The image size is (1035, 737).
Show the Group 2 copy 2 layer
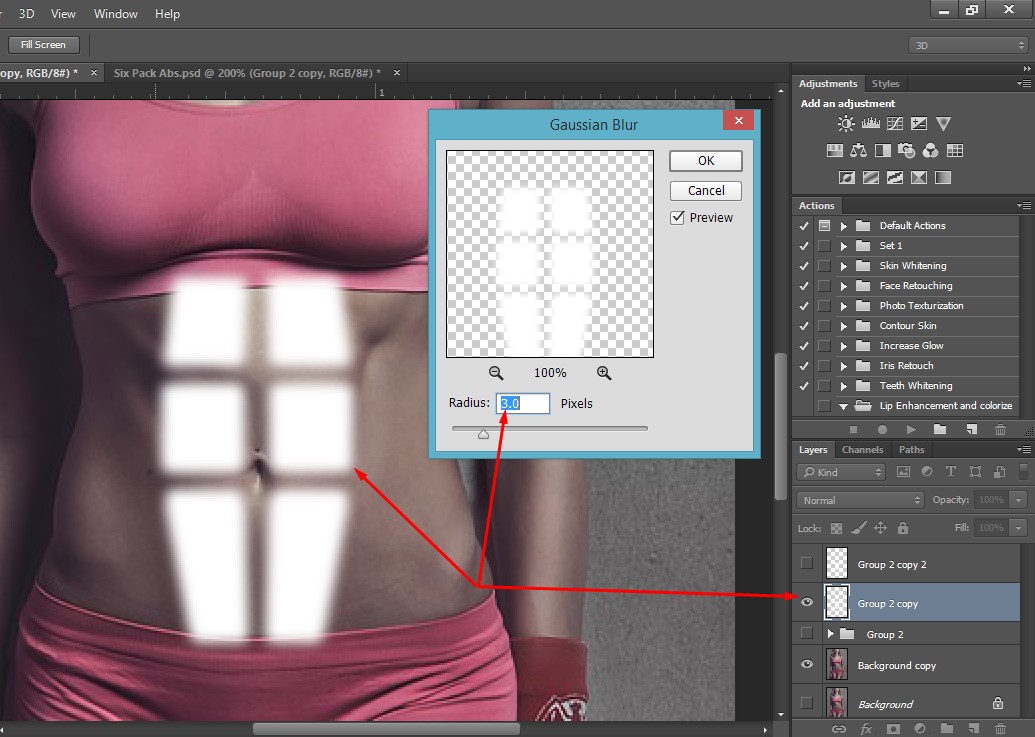coord(806,564)
